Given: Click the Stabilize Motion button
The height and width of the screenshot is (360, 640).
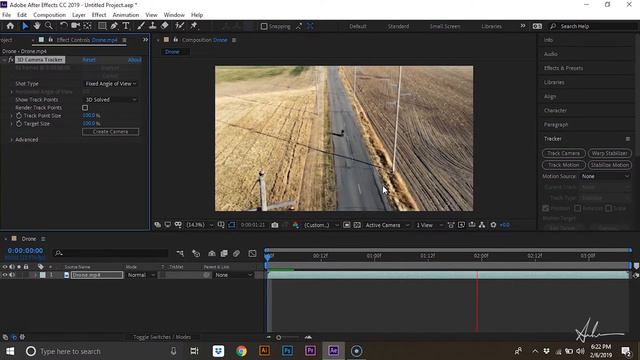Looking at the screenshot, I should click(609, 165).
